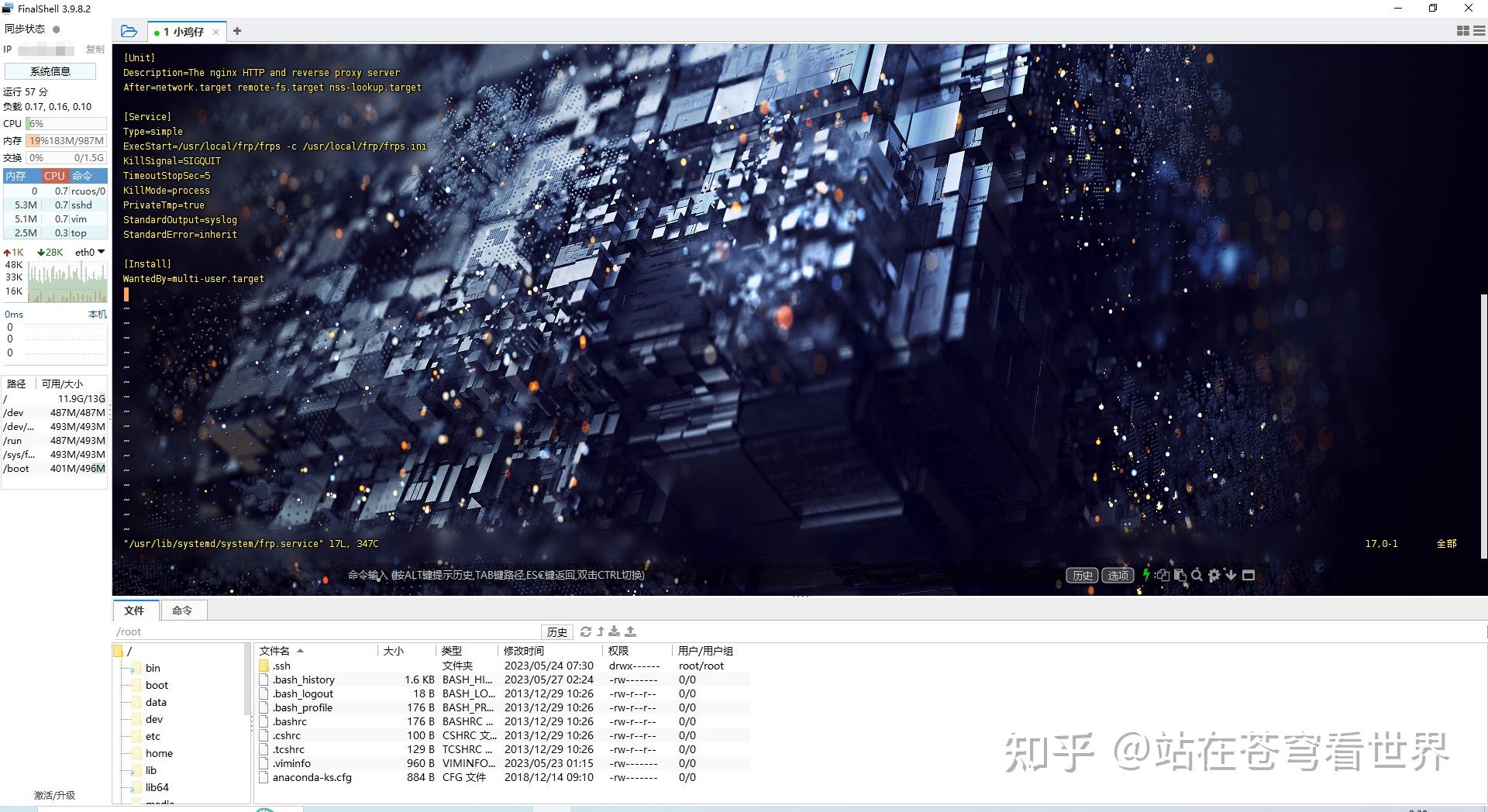The height and width of the screenshot is (812, 1488).
Task: Click the /root path input field
Action: (x=327, y=631)
